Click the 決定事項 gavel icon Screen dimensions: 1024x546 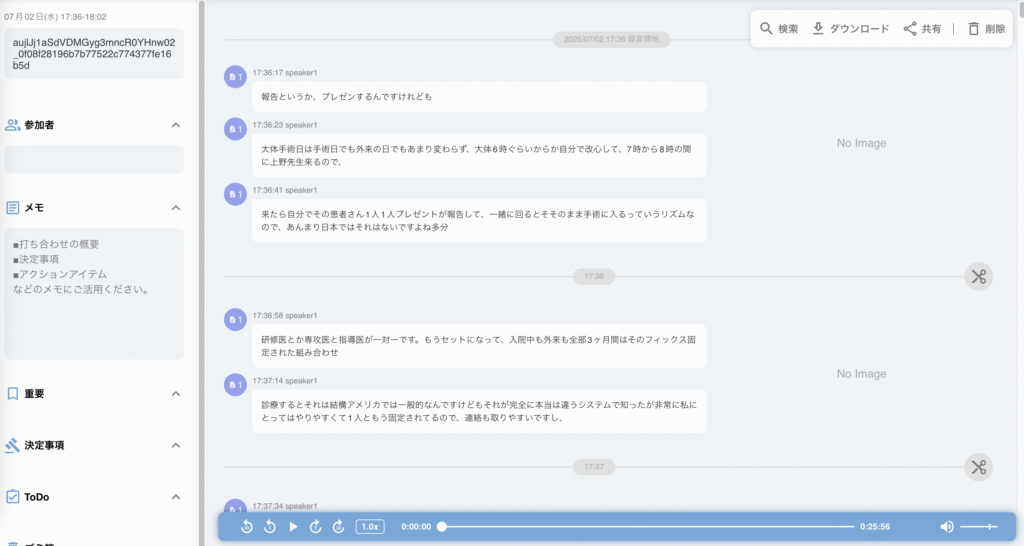12,445
